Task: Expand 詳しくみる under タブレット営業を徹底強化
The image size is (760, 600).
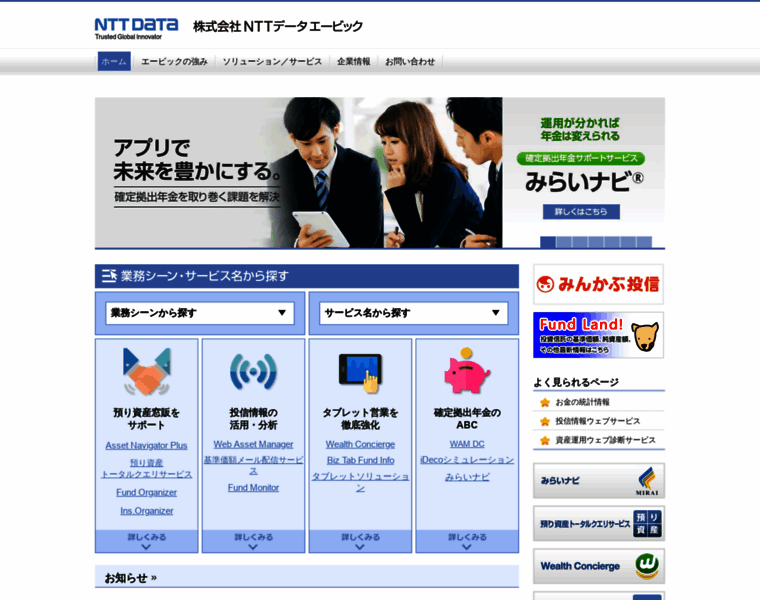Action: [360, 541]
